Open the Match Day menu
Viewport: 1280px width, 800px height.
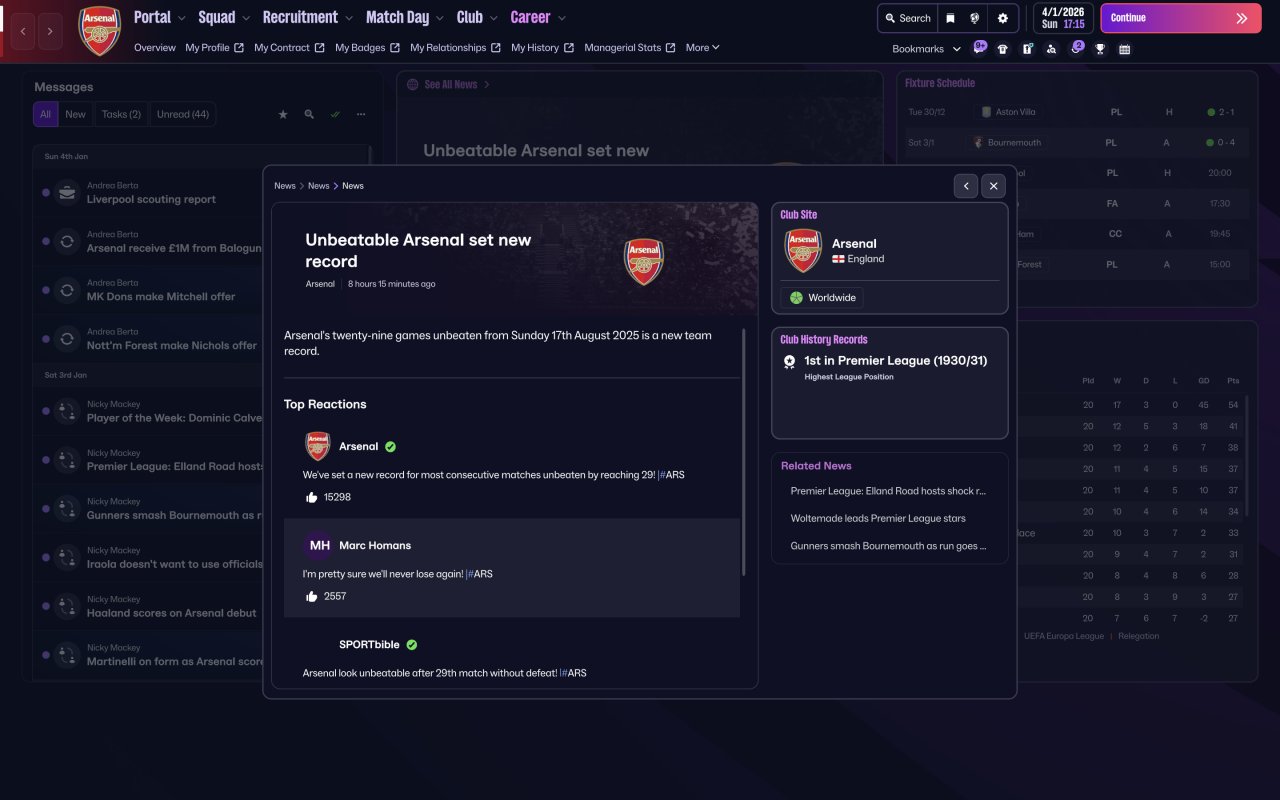pyautogui.click(x=405, y=17)
